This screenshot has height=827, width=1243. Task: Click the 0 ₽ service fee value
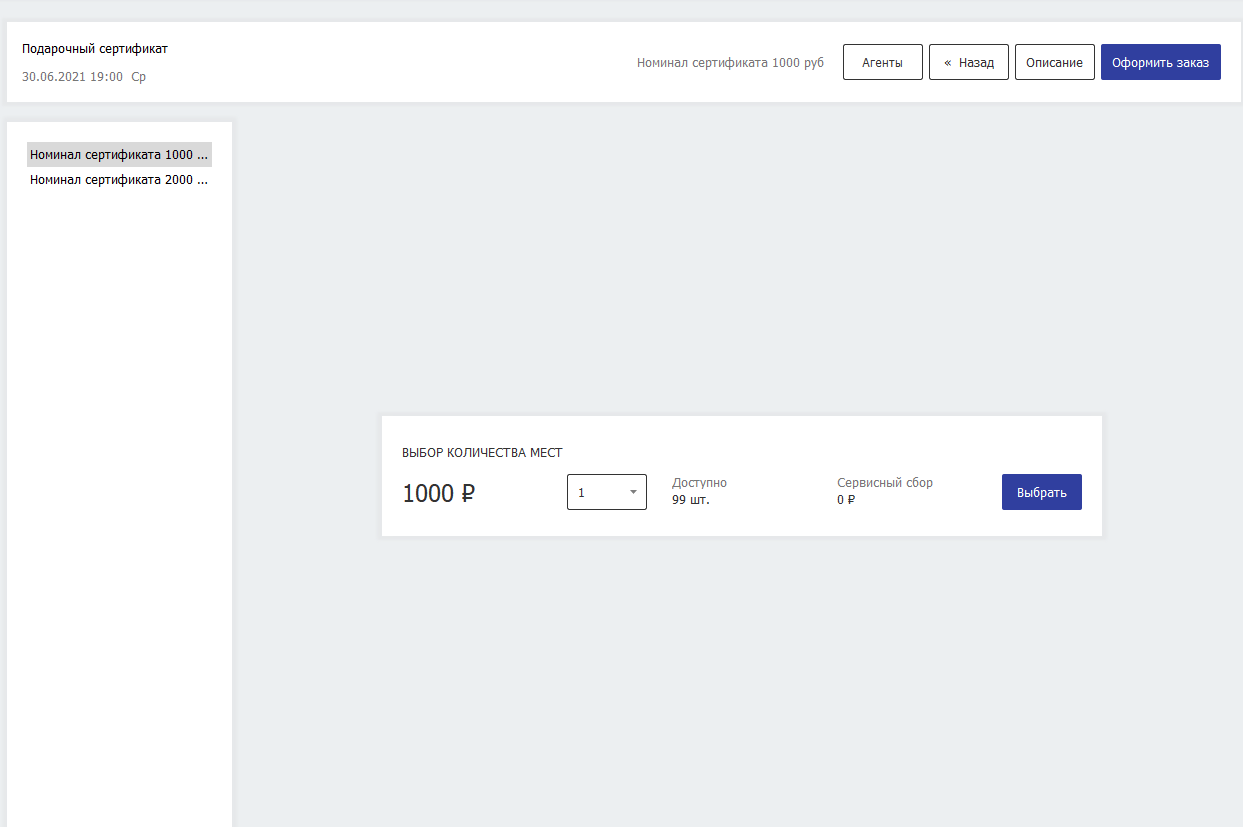[x=846, y=500]
